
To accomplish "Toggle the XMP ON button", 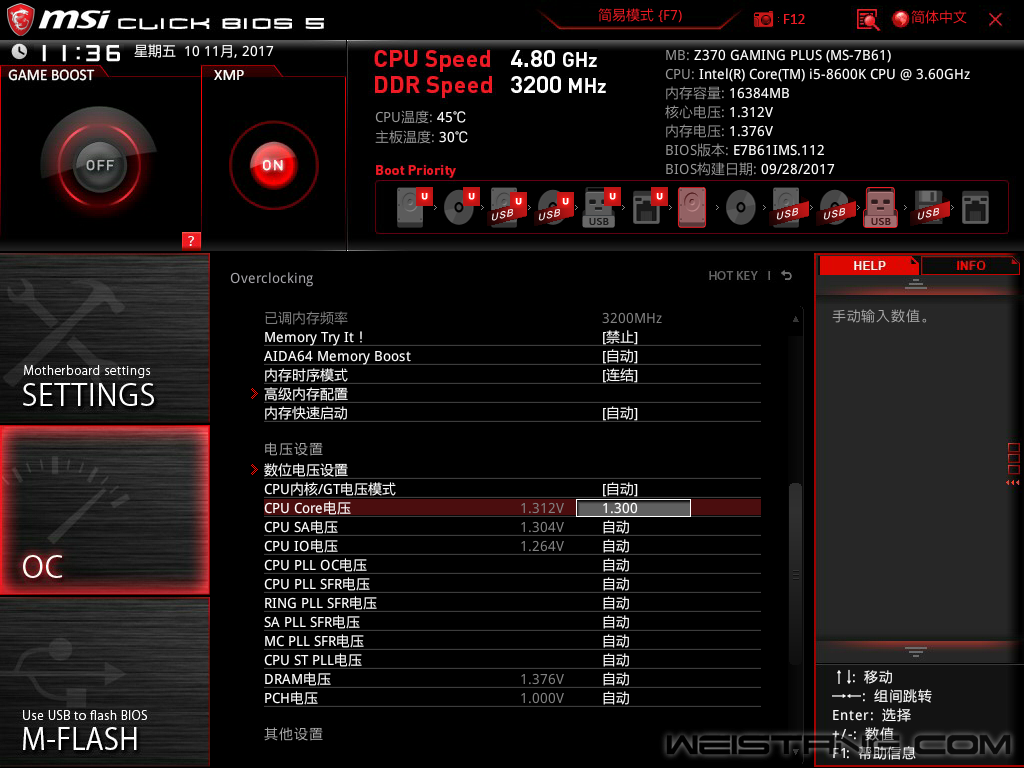I will [x=273, y=165].
